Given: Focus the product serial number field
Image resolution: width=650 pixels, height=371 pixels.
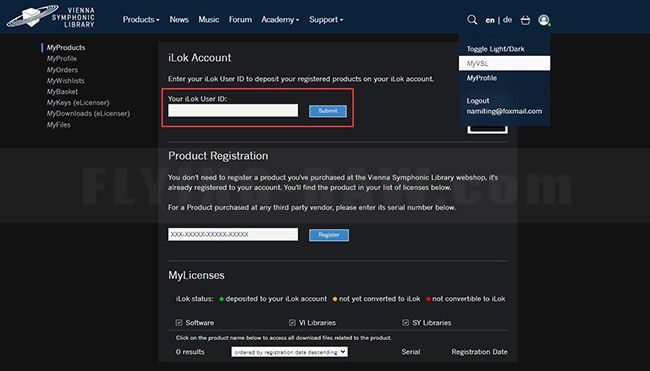Looking at the screenshot, I should tap(233, 234).
